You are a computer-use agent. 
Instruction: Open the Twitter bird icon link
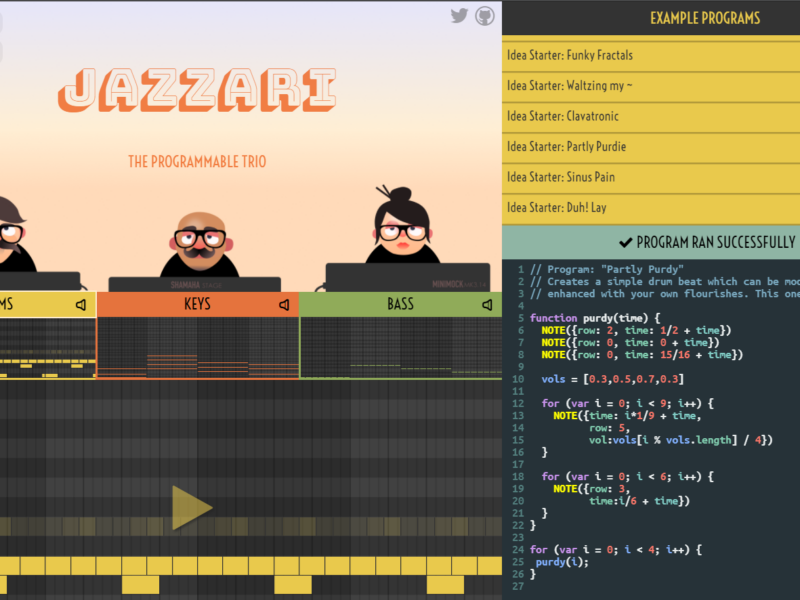coord(459,15)
